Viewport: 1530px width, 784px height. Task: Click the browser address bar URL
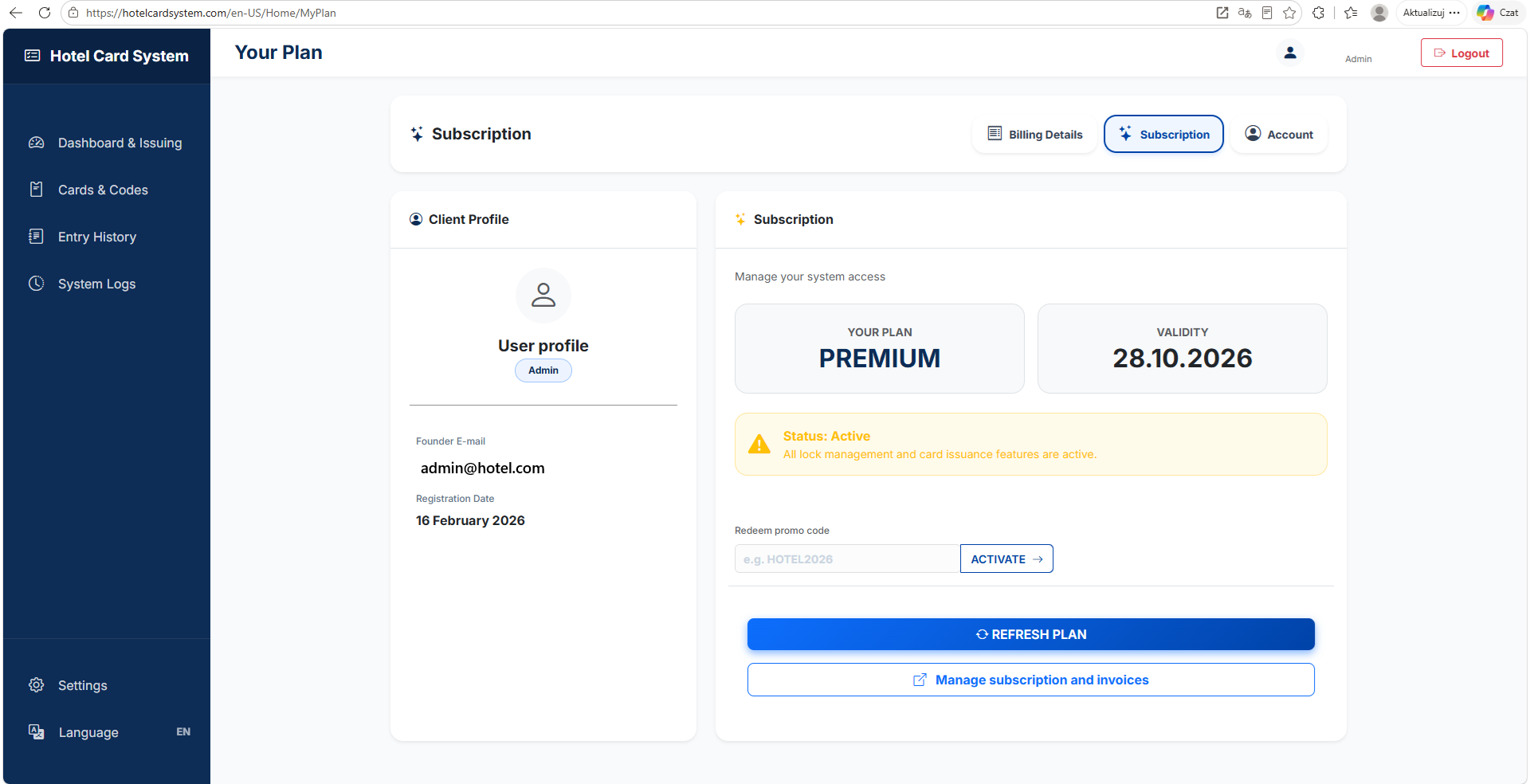pos(211,13)
